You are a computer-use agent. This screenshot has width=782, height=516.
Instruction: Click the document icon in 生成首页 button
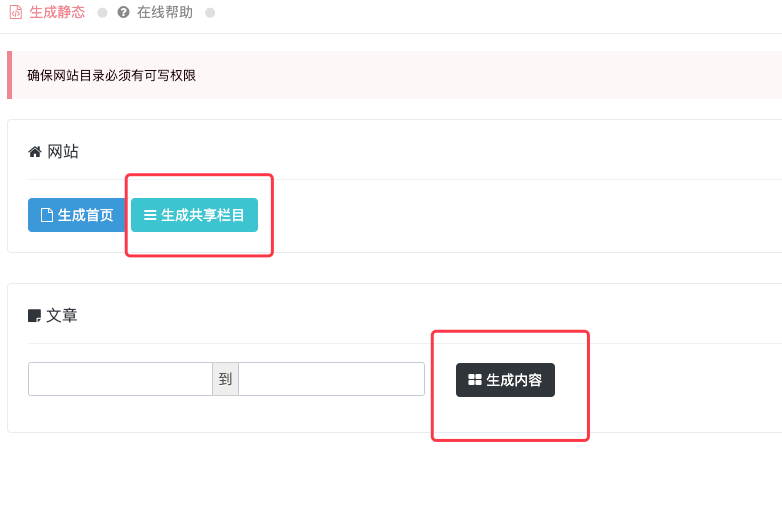[x=46, y=215]
